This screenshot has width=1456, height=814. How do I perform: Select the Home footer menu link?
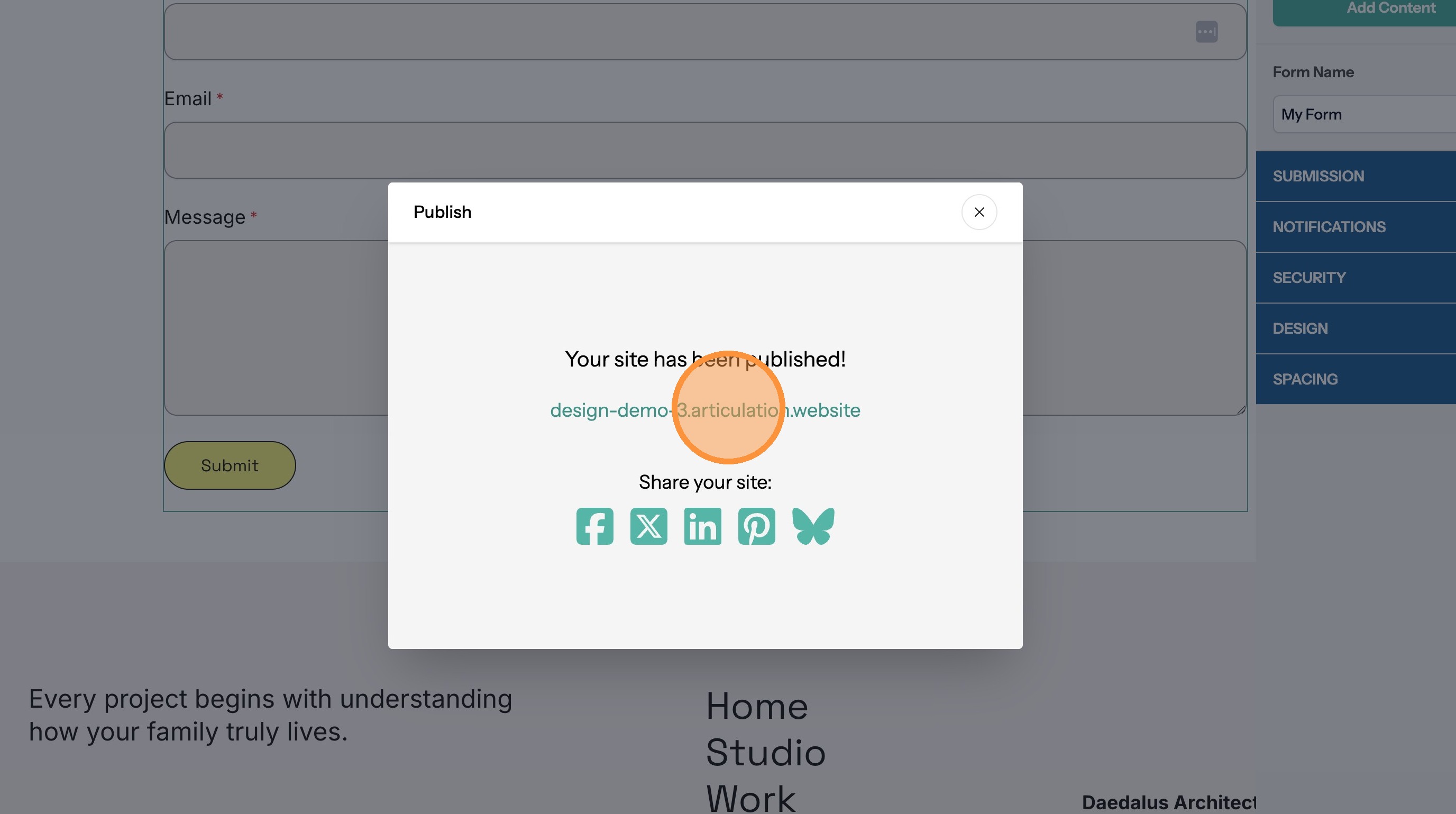click(756, 707)
